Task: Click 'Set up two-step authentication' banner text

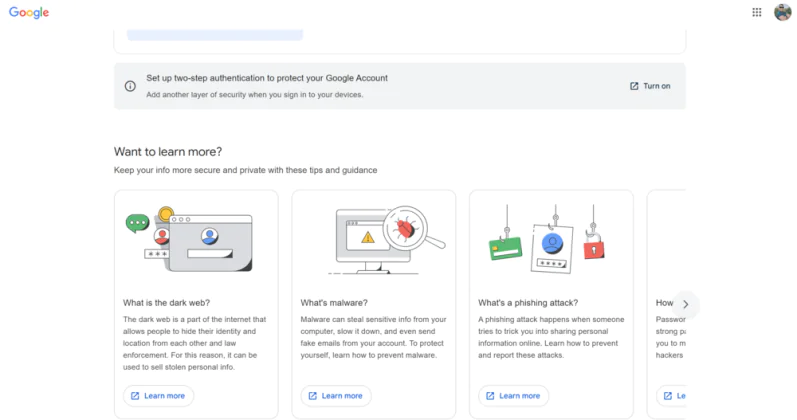Action: pos(267,78)
